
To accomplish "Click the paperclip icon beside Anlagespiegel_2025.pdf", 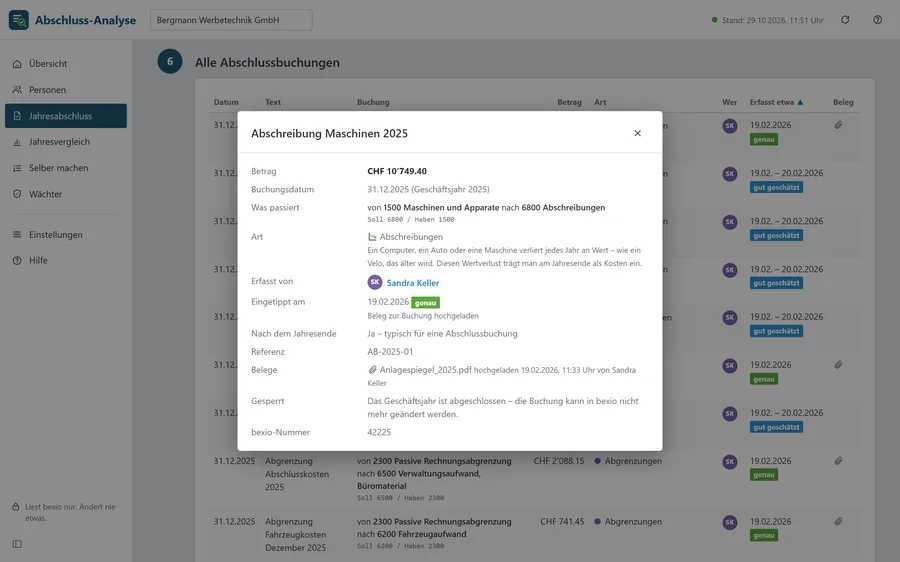I will 372,370.
